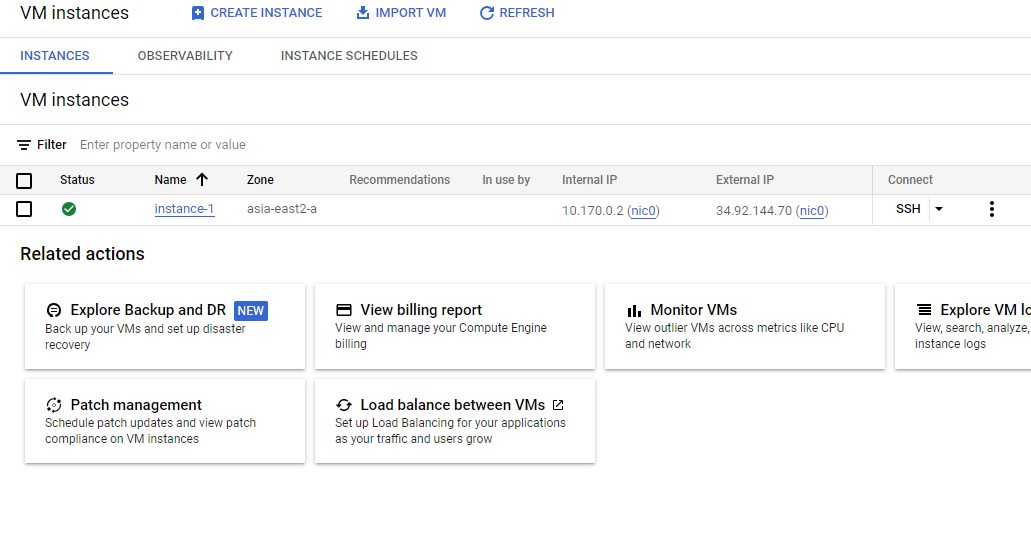1031x540 pixels.
Task: Click the Filter label text
Action: tap(51, 145)
